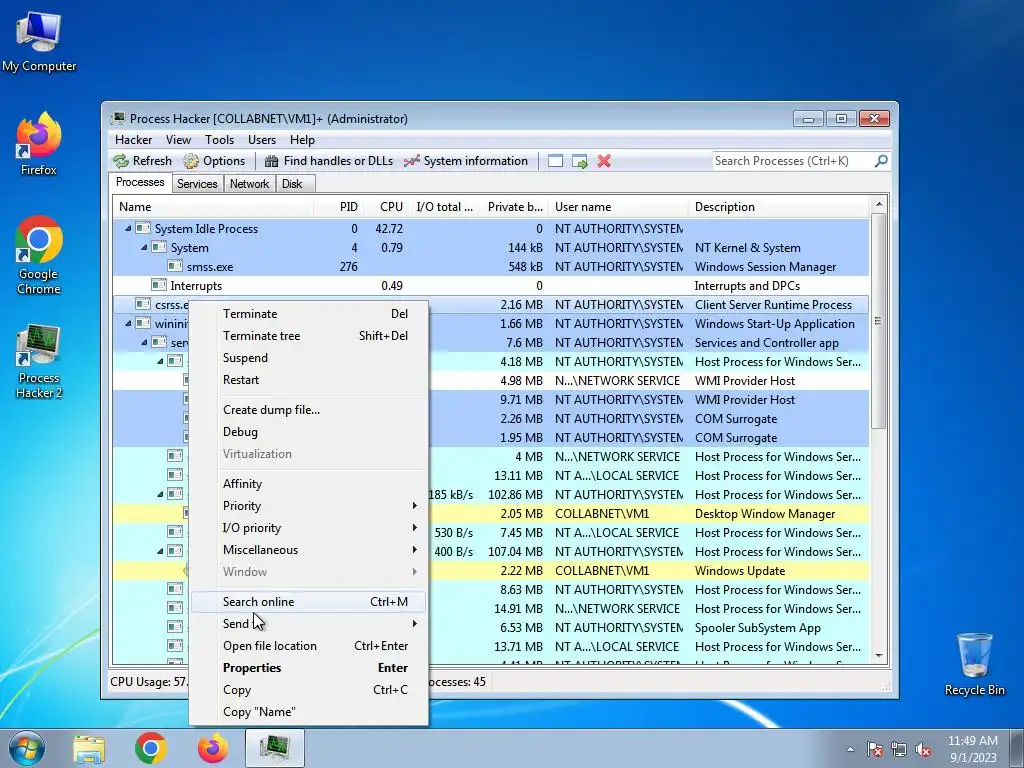1024x768 pixels.
Task: Select Suspend in the context menu
Action: pos(309,358)
